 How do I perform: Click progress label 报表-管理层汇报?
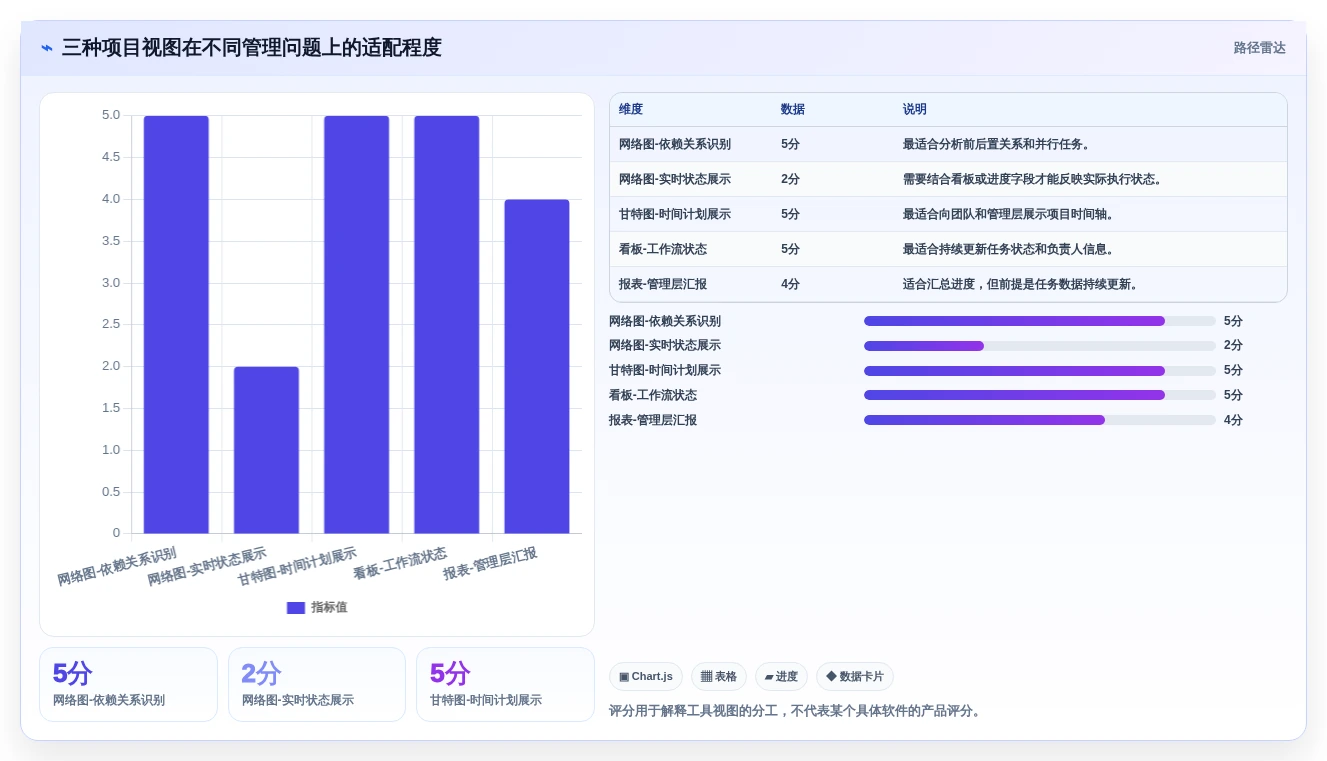pyautogui.click(x=653, y=420)
